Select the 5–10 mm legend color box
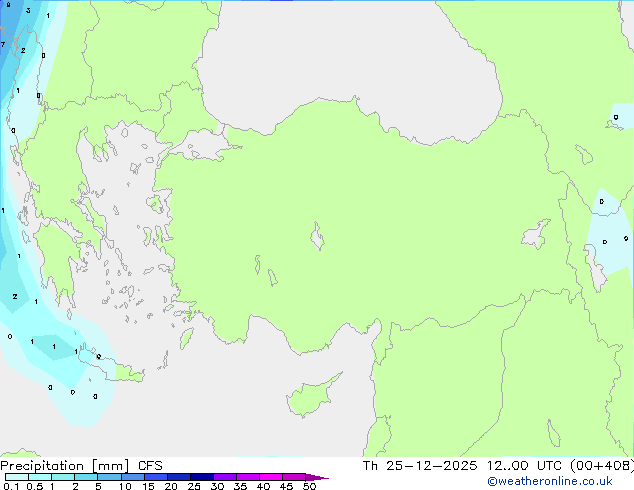 click(110, 477)
